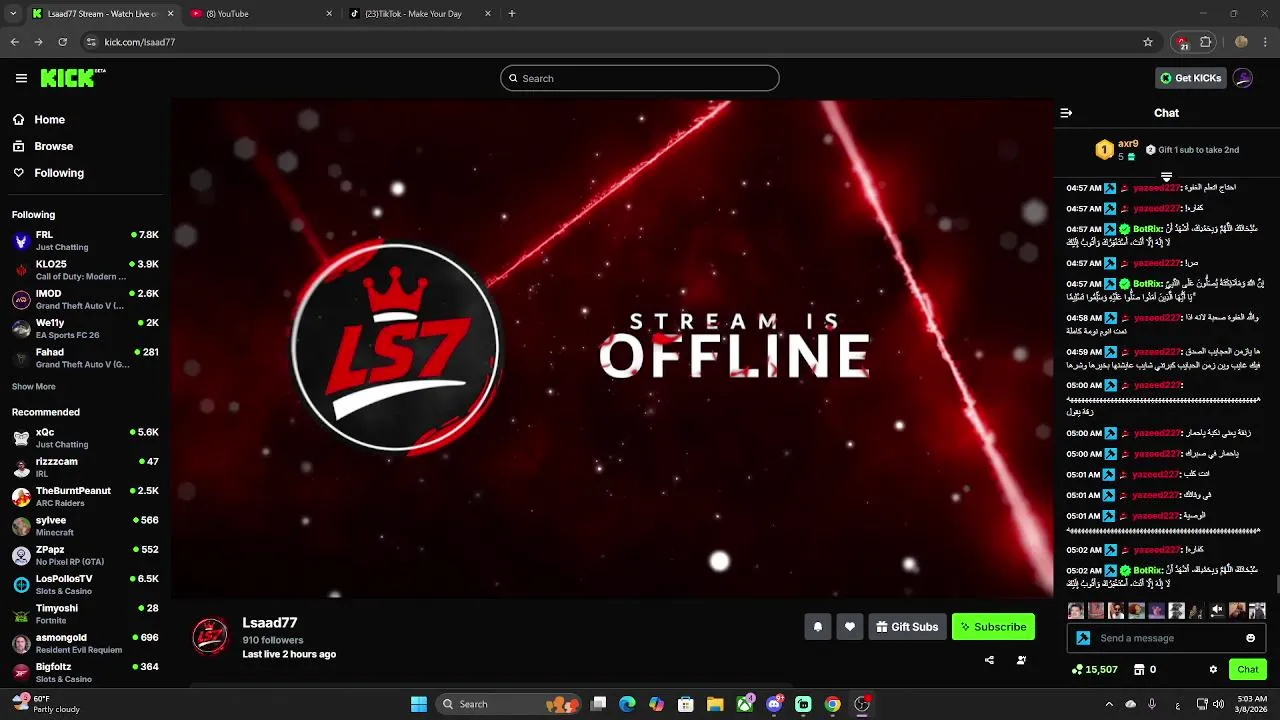Open the asmongold recommended channel
Screen dimensions: 1280x720
click(85, 643)
